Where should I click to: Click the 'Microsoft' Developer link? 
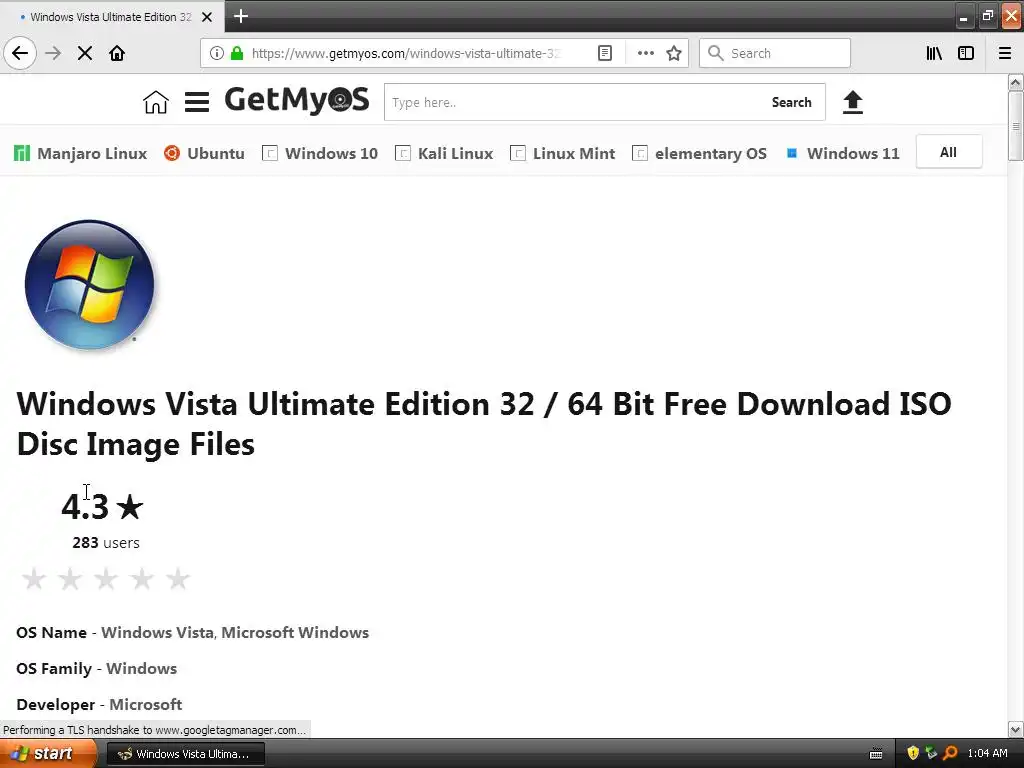[146, 704]
